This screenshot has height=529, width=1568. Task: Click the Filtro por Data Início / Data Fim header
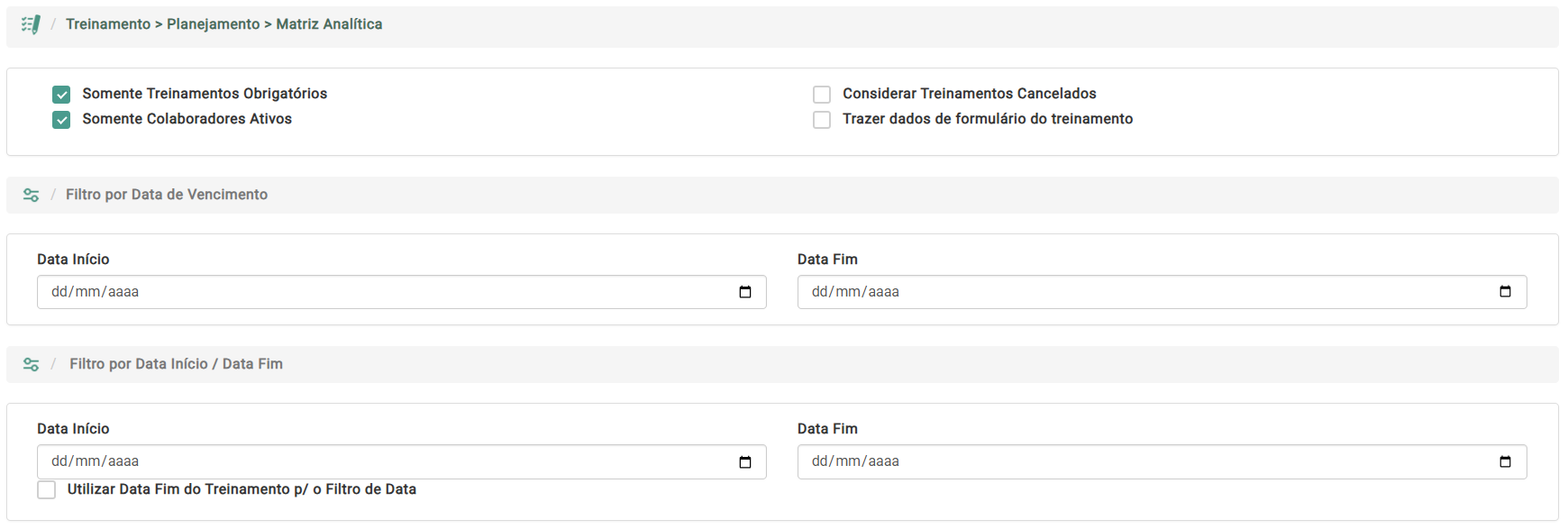point(176,364)
